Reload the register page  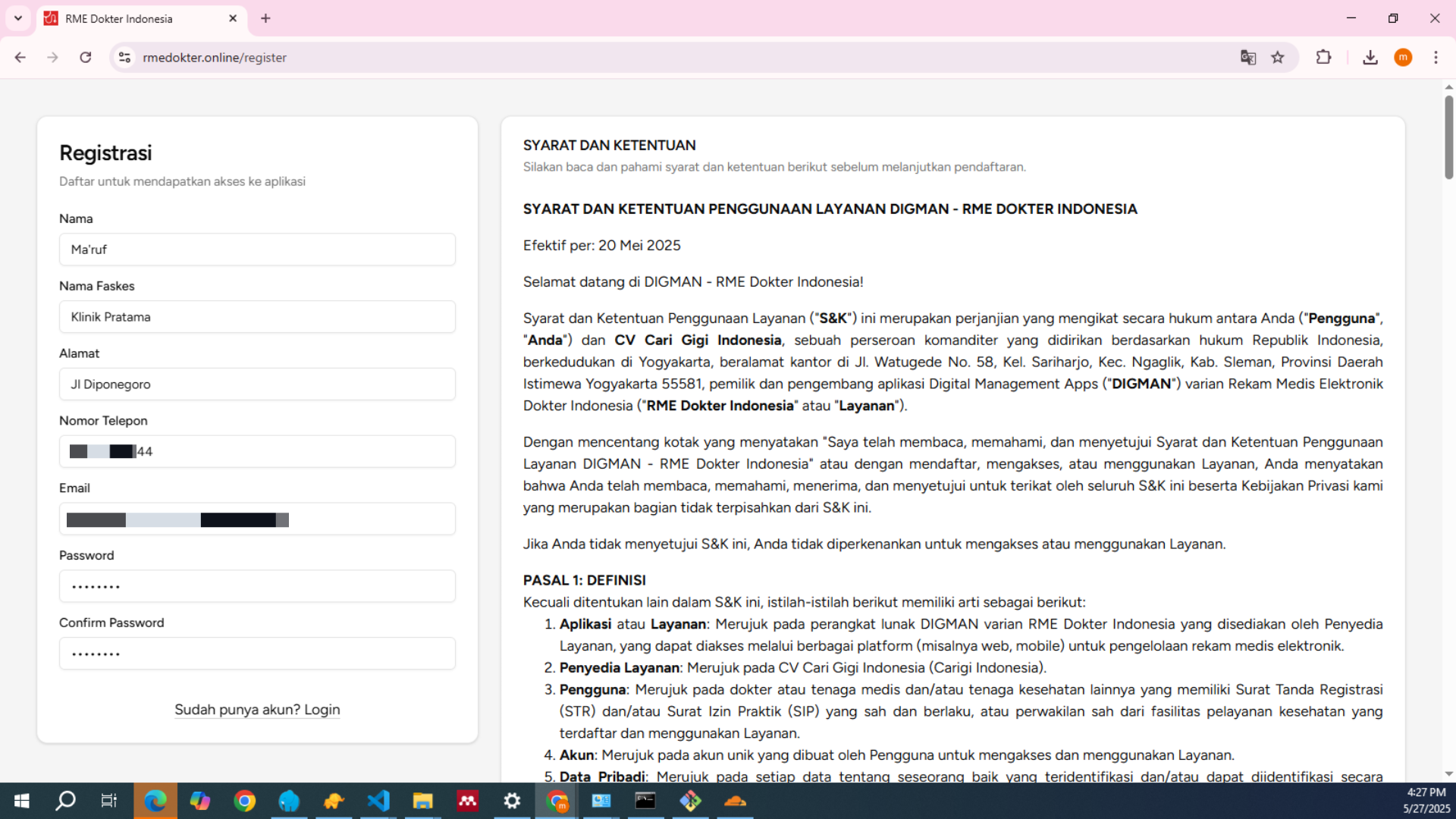click(86, 58)
